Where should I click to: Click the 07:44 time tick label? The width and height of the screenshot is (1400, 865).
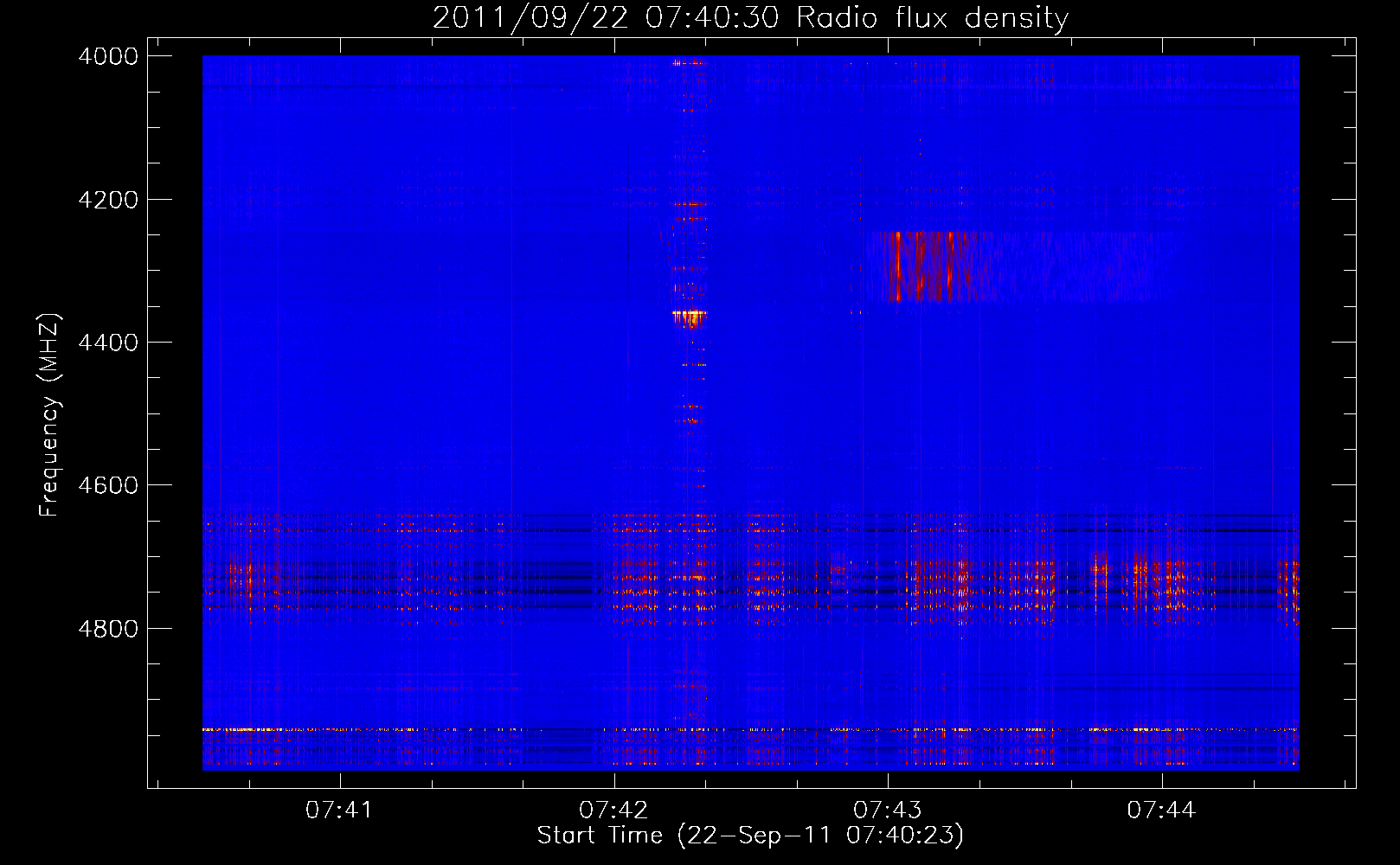tap(1161, 810)
